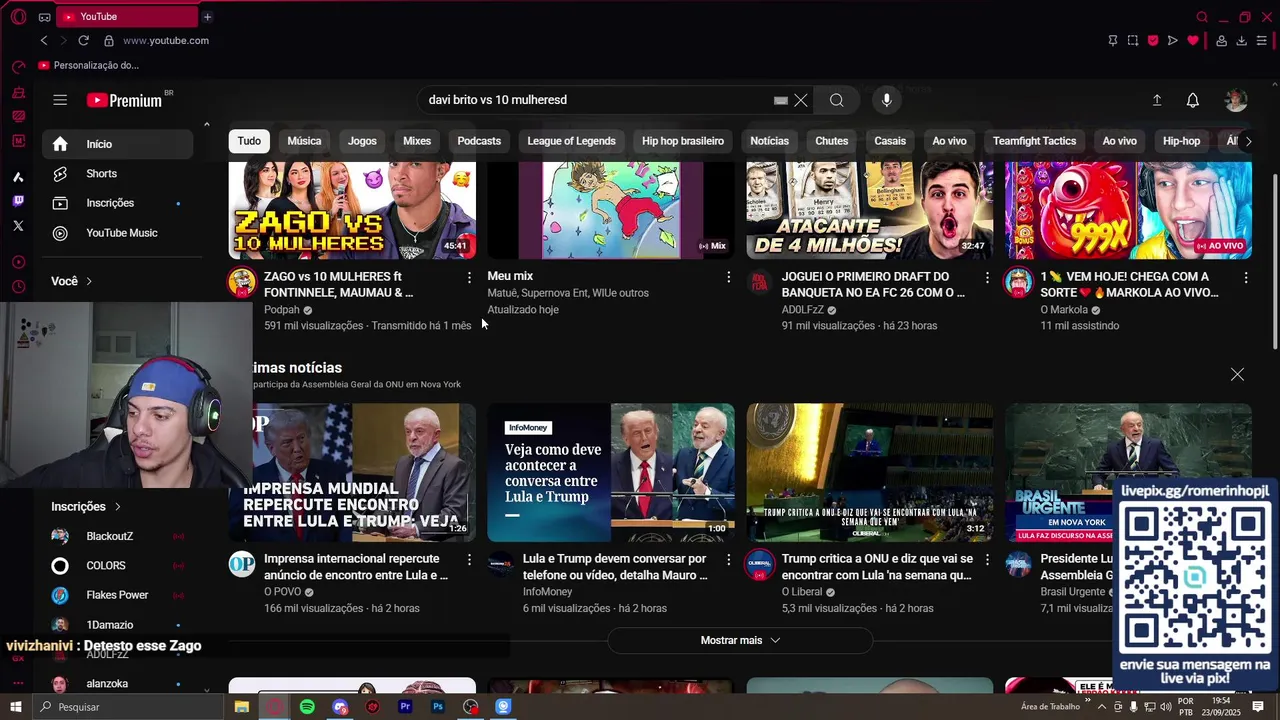Open options menu for Meu mix
This screenshot has width=1280, height=720.
pos(728,277)
